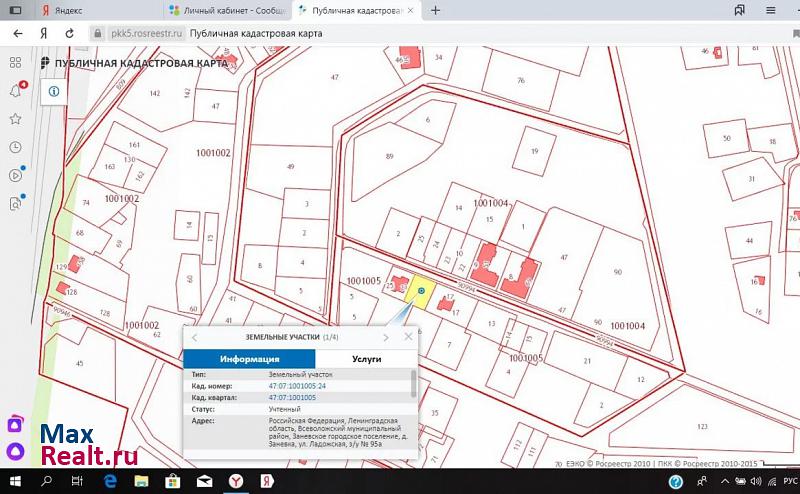Select the Информация tab
Screen dimensions: 800x494
249,358
